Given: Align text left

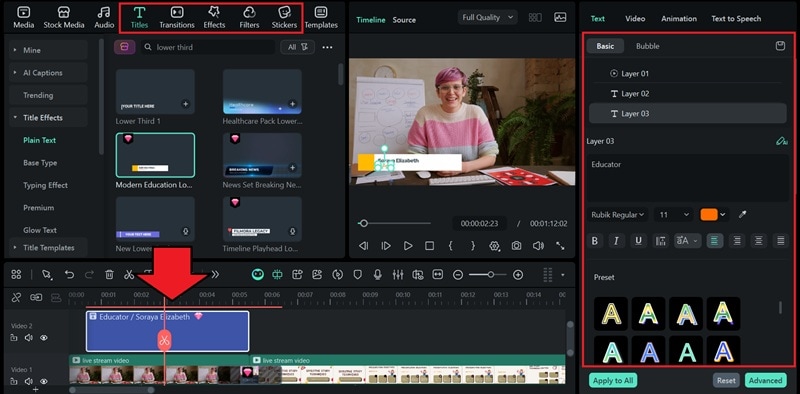Looking at the screenshot, I should click(x=714, y=241).
